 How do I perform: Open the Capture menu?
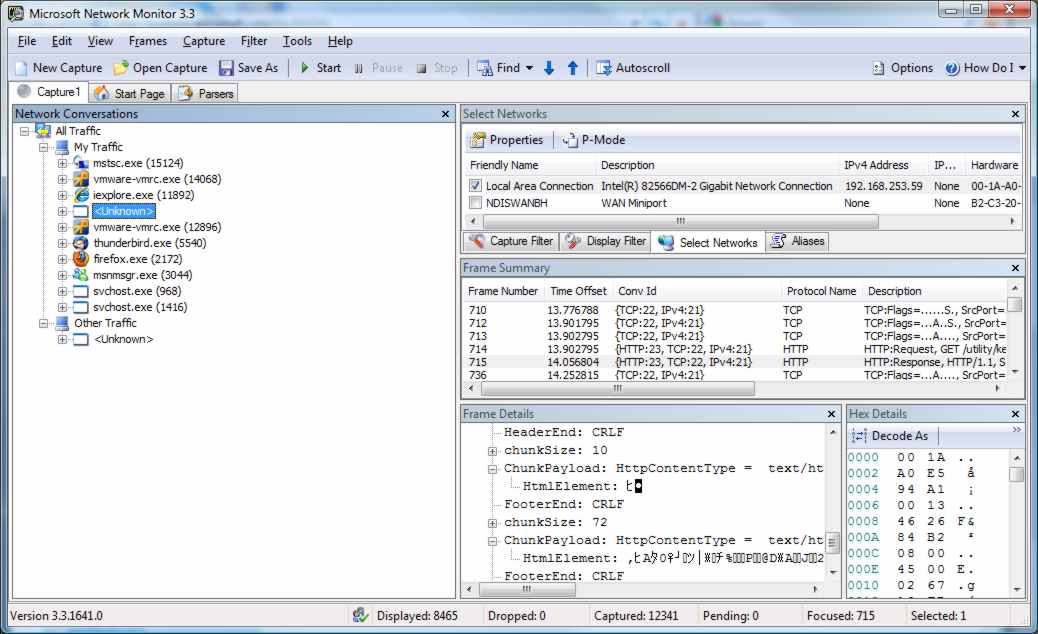coord(204,41)
